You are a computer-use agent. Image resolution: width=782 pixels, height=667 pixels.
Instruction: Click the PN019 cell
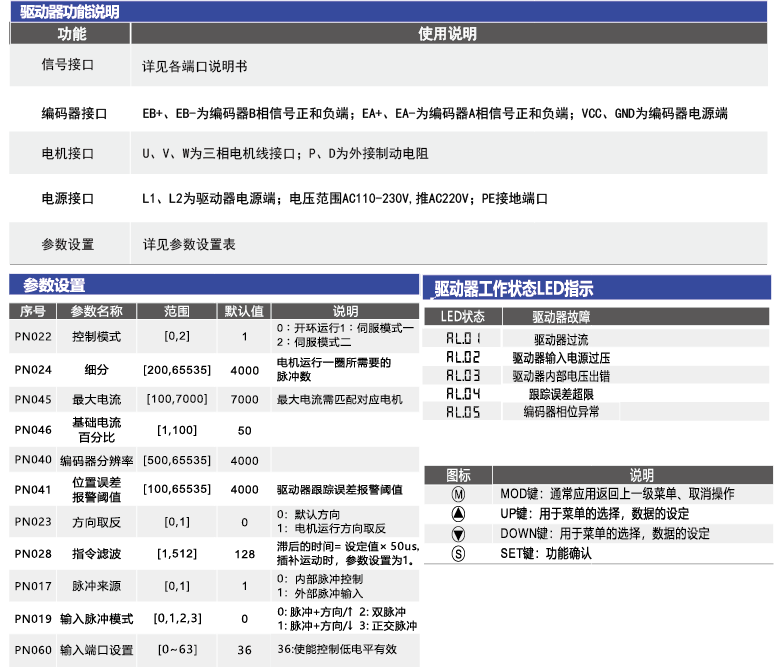(x=33, y=619)
